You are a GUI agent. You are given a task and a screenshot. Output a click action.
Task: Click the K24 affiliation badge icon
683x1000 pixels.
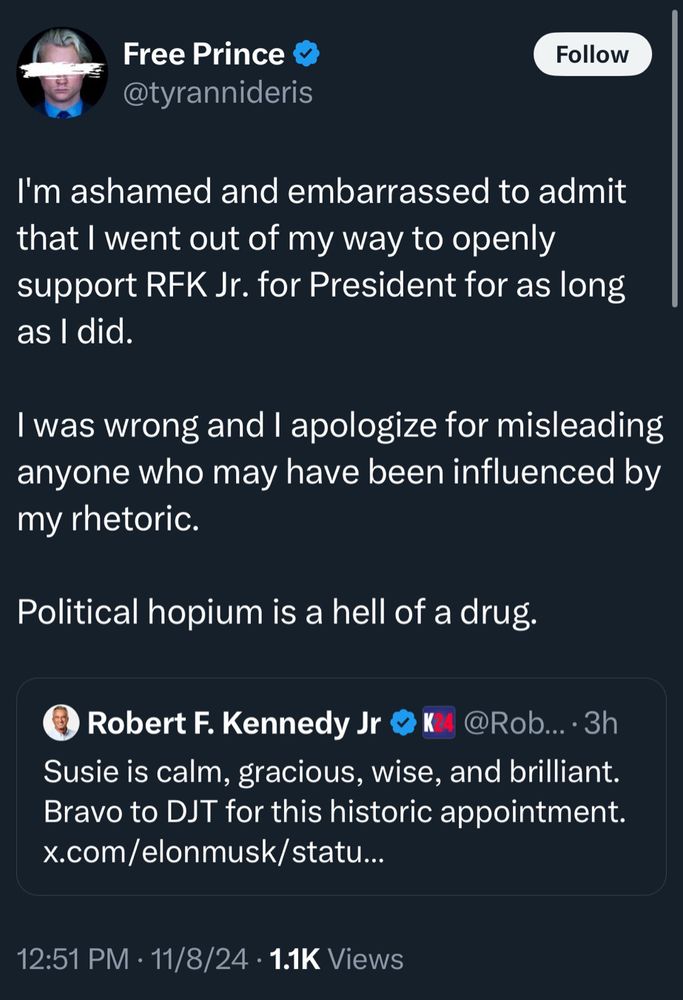[439, 723]
